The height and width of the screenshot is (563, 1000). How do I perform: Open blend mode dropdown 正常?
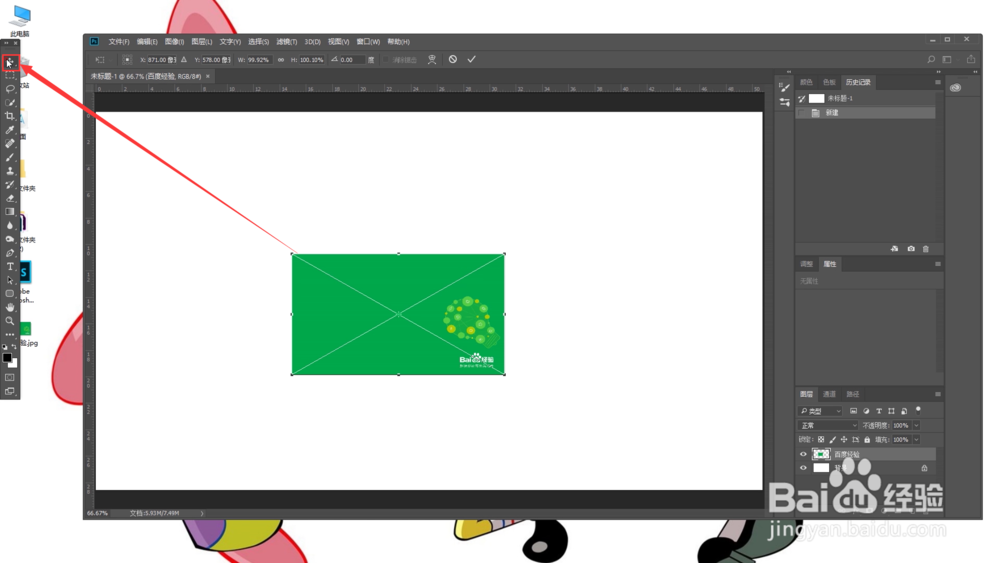828,425
